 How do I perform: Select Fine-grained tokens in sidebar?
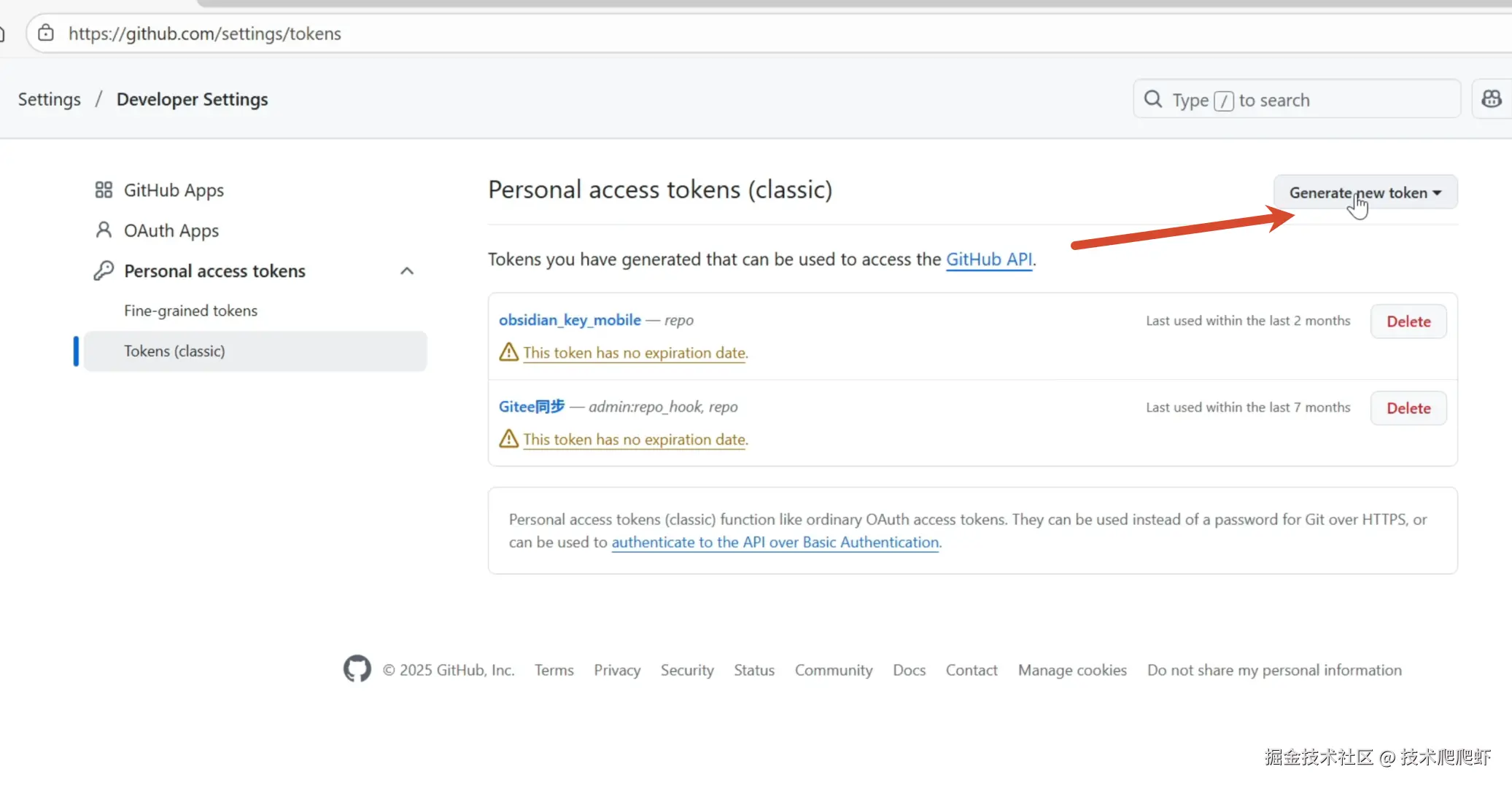(190, 311)
